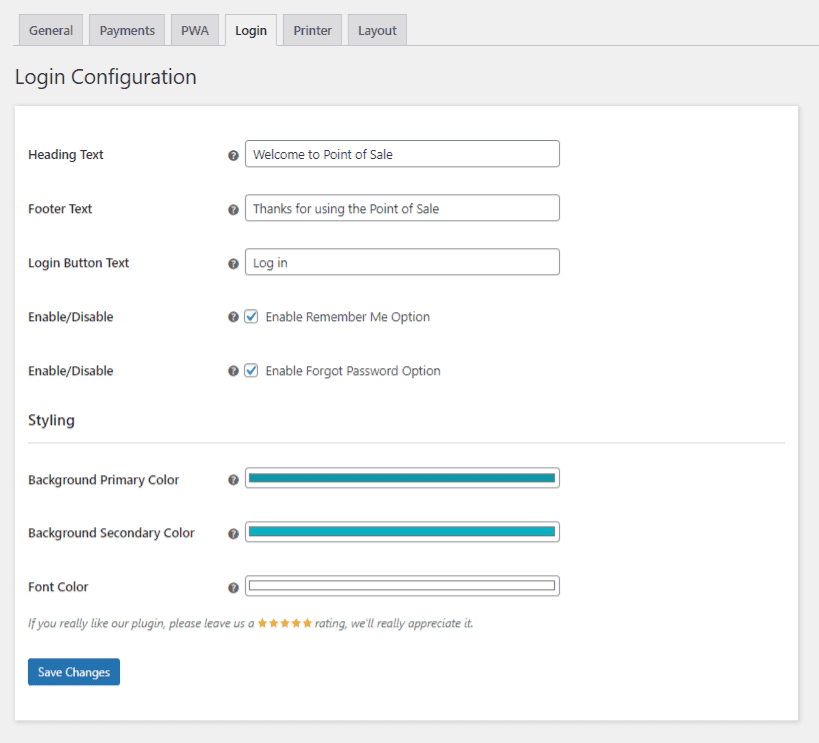
Task: Click the Heading Text help icon
Action: point(233,155)
